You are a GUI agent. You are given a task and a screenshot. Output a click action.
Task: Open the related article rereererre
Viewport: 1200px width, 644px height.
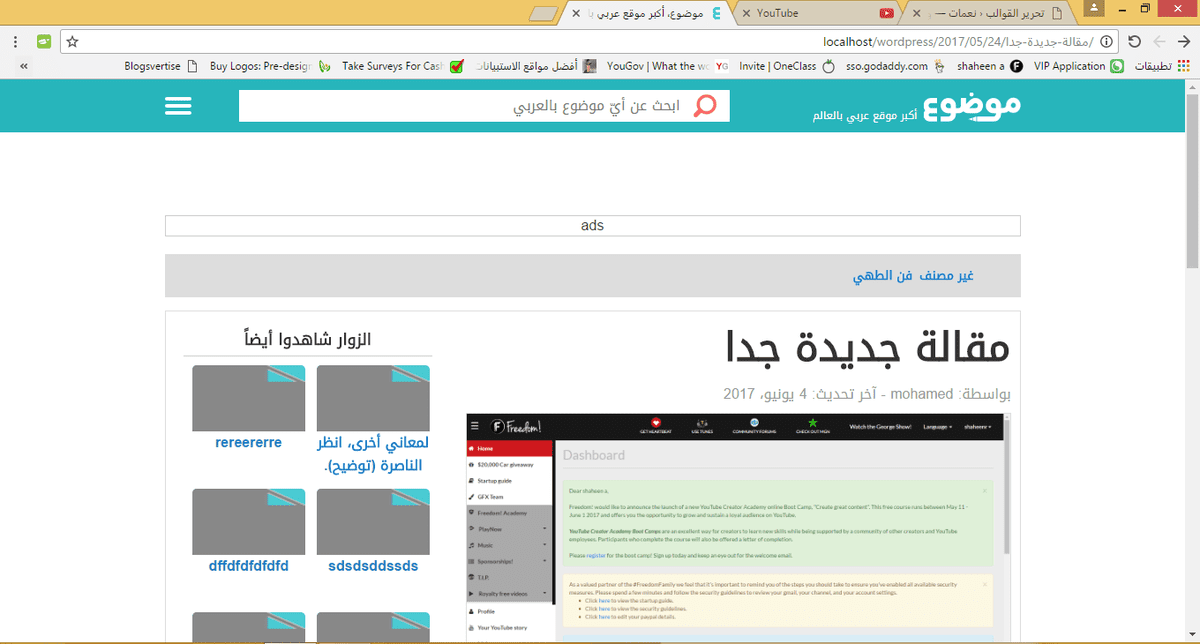248,442
